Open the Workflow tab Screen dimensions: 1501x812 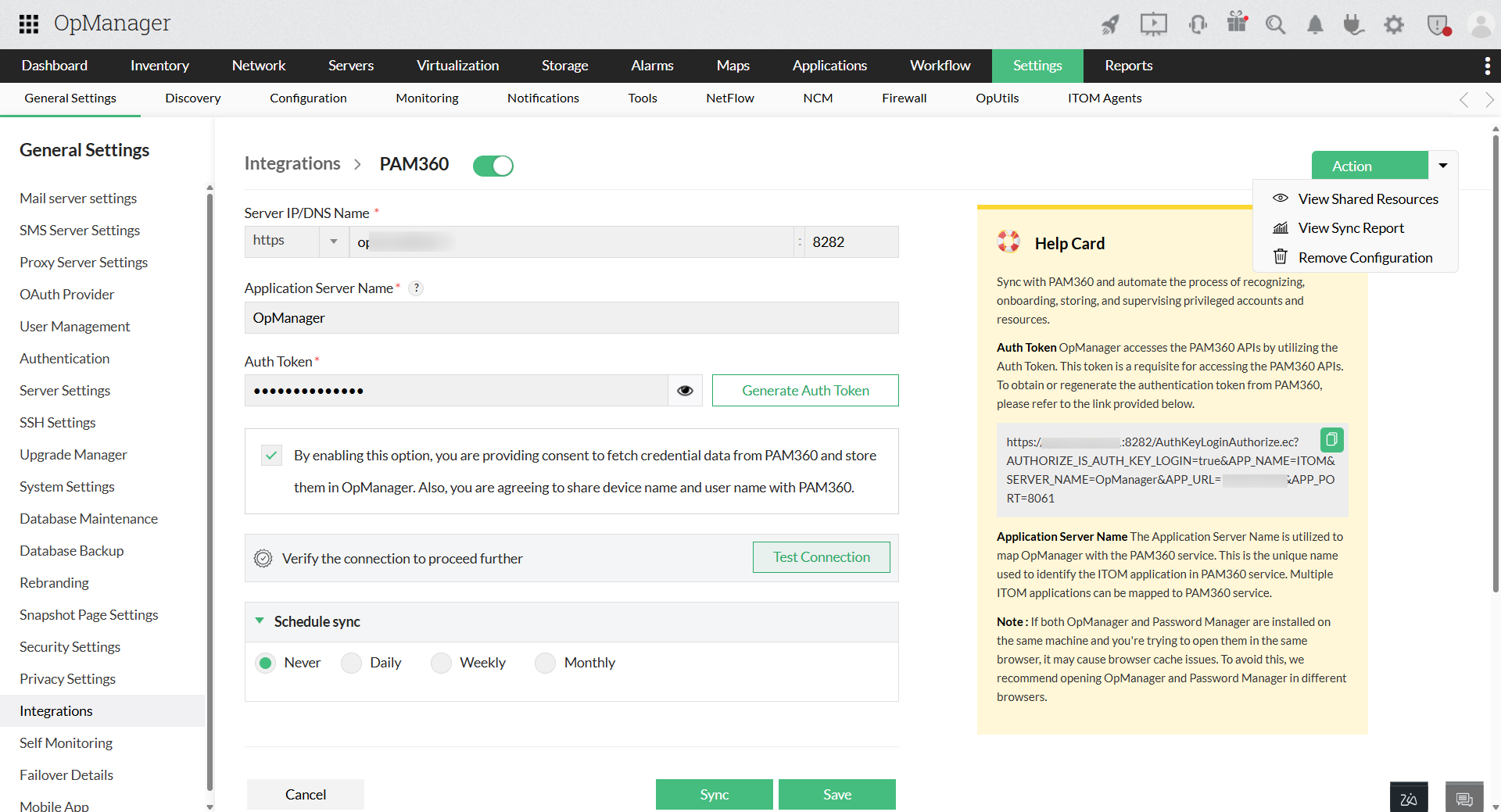click(940, 66)
